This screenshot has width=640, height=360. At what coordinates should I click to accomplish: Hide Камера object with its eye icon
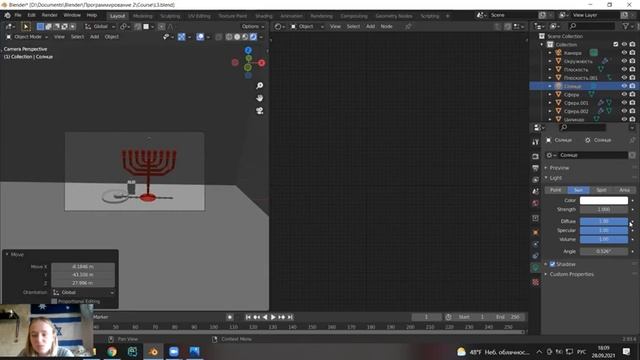pos(624,53)
